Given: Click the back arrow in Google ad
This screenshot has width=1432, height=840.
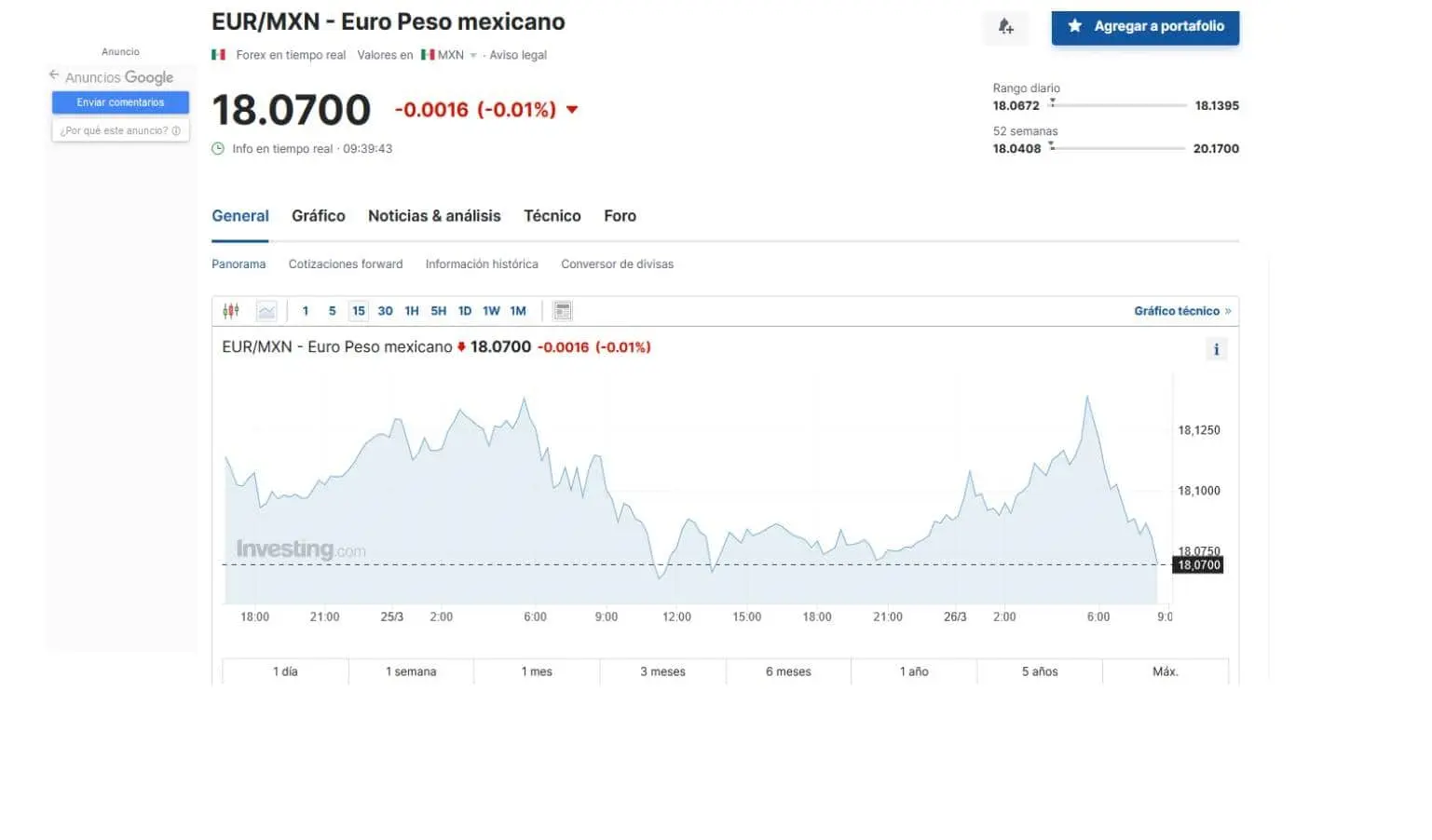Looking at the screenshot, I should pyautogui.click(x=54, y=75).
